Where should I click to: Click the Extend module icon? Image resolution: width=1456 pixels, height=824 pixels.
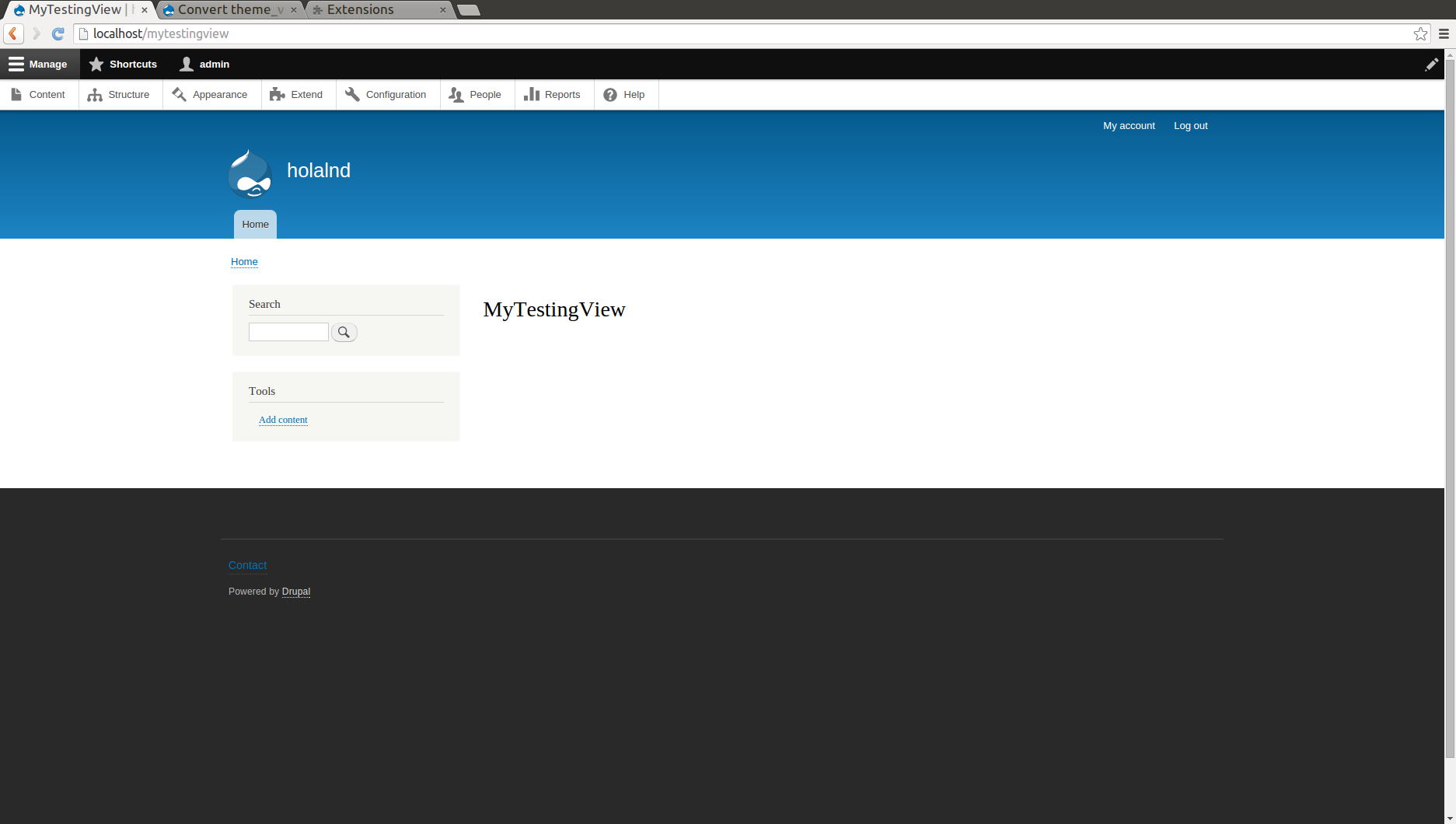(x=277, y=93)
